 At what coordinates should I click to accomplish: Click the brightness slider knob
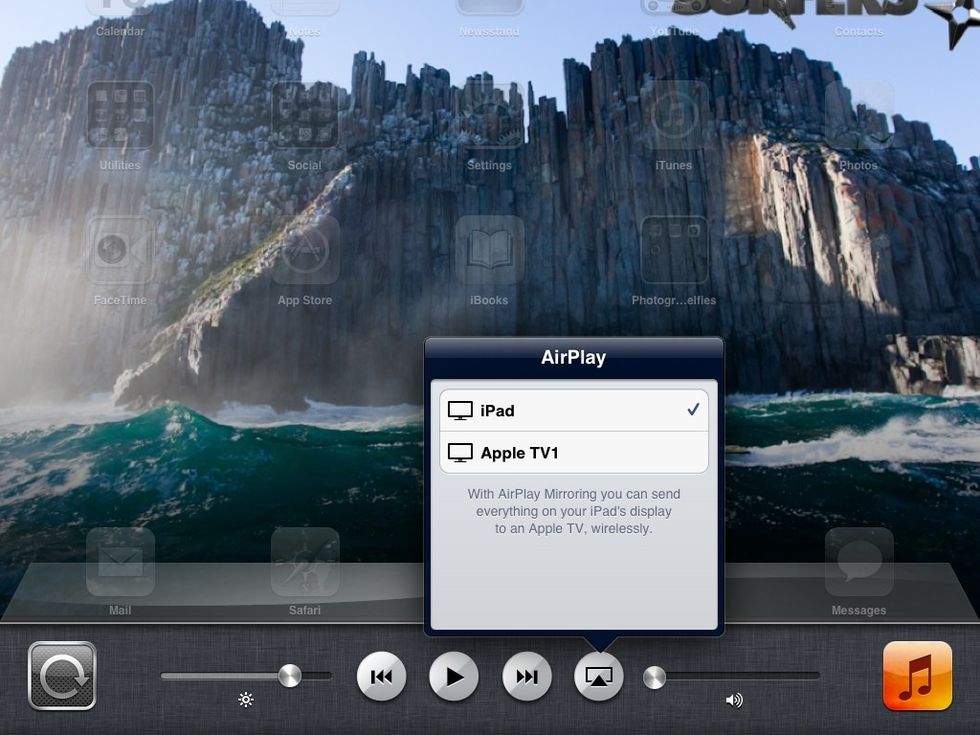(x=289, y=676)
